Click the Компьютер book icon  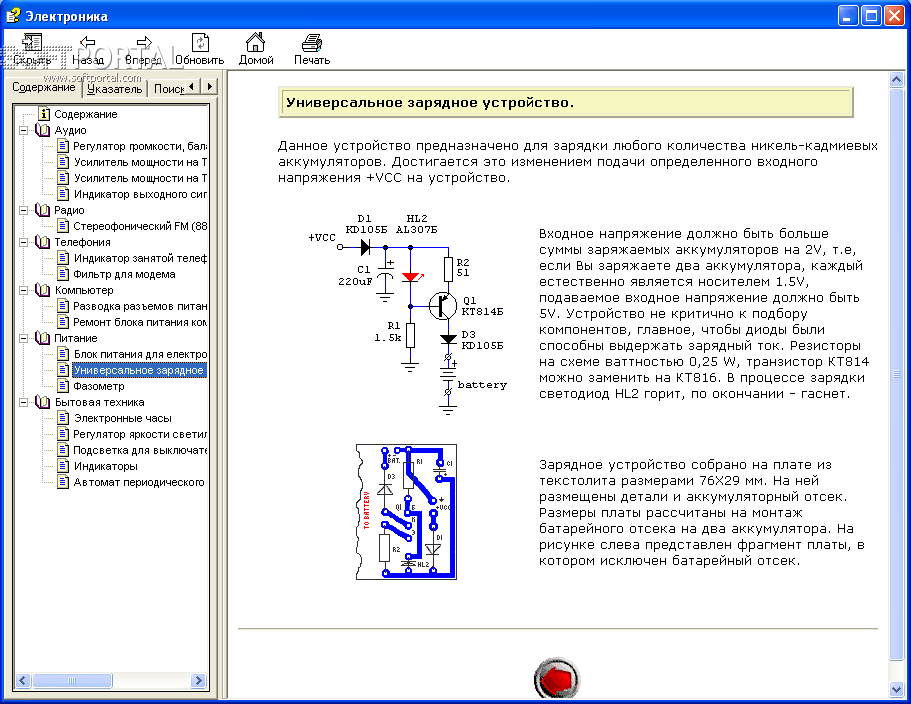pos(42,290)
